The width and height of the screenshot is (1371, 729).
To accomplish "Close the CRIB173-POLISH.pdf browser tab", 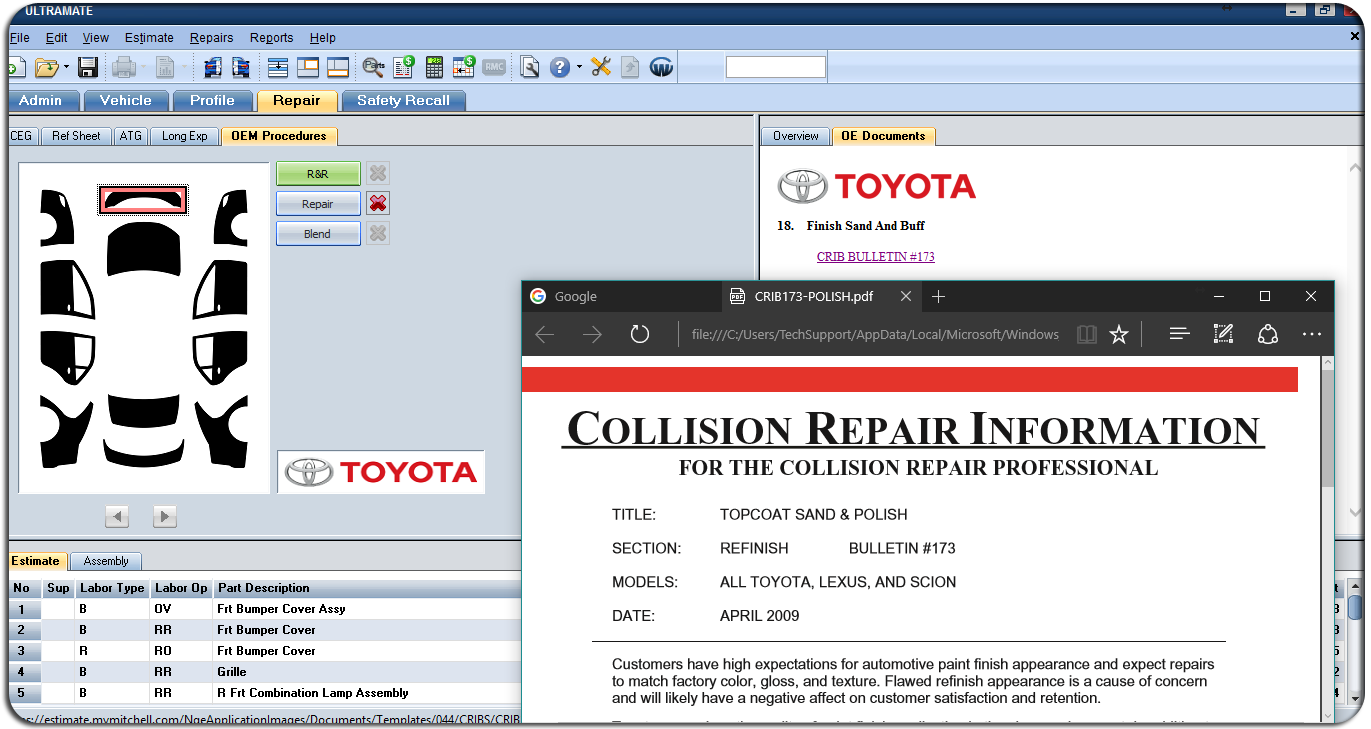I will (x=906, y=296).
